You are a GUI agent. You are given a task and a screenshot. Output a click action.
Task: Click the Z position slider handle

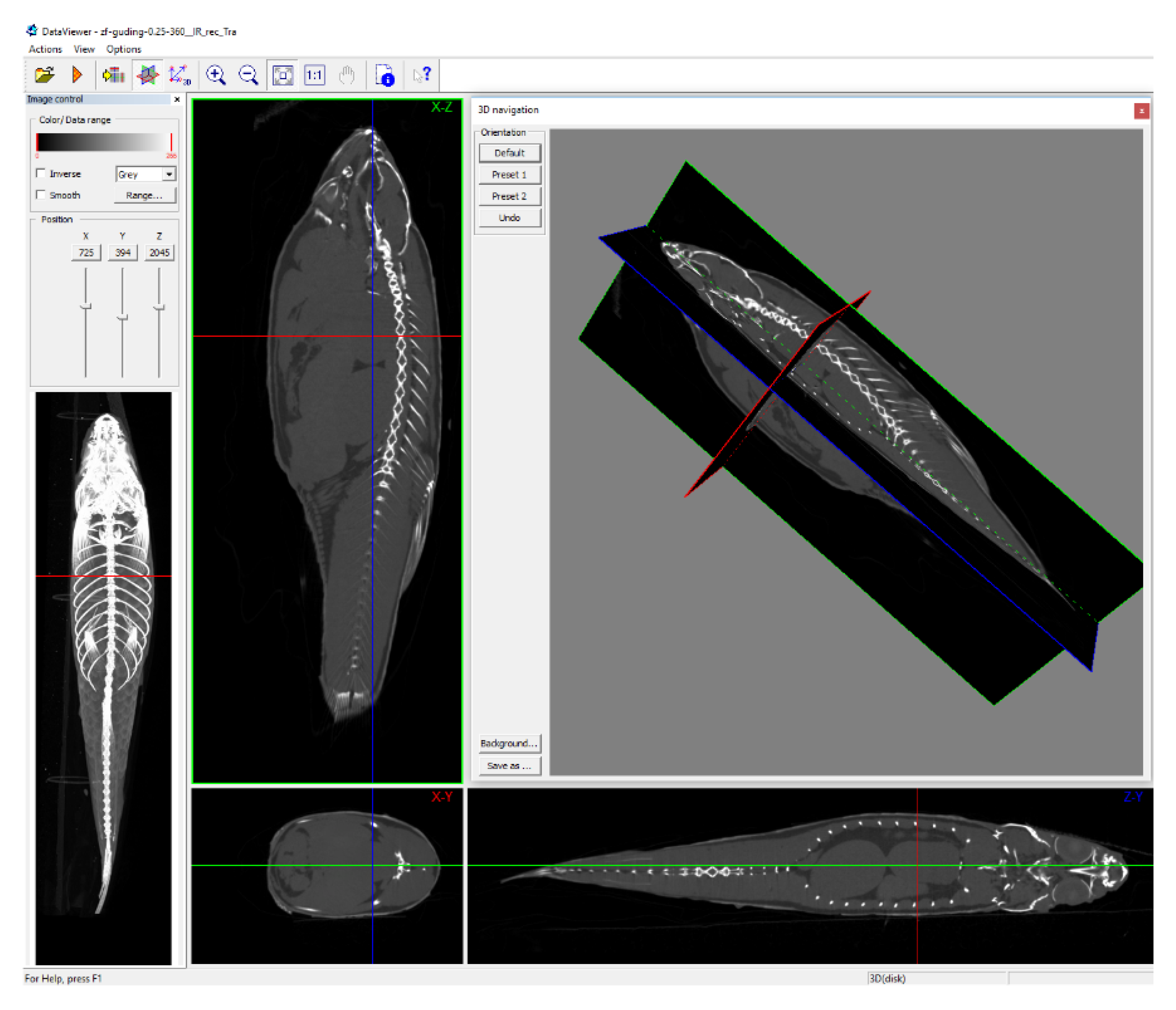coord(159,308)
